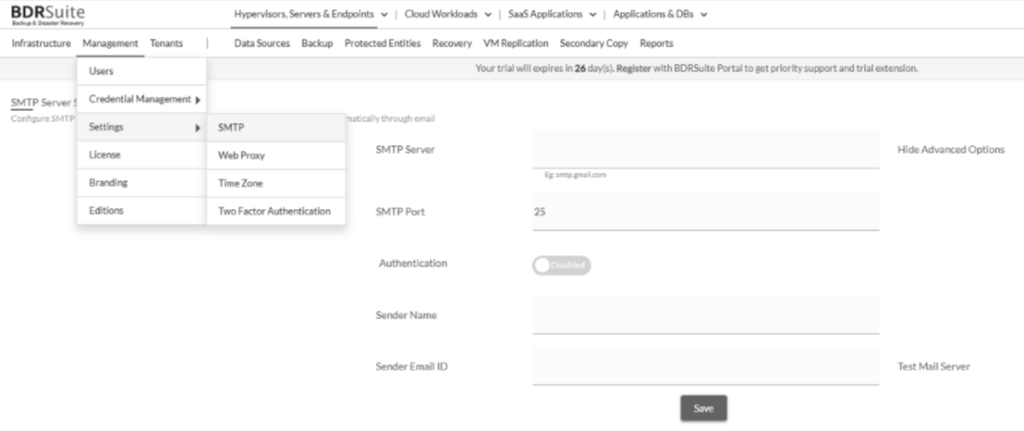
Task: Open Branding from the Management menu
Action: pos(142,183)
